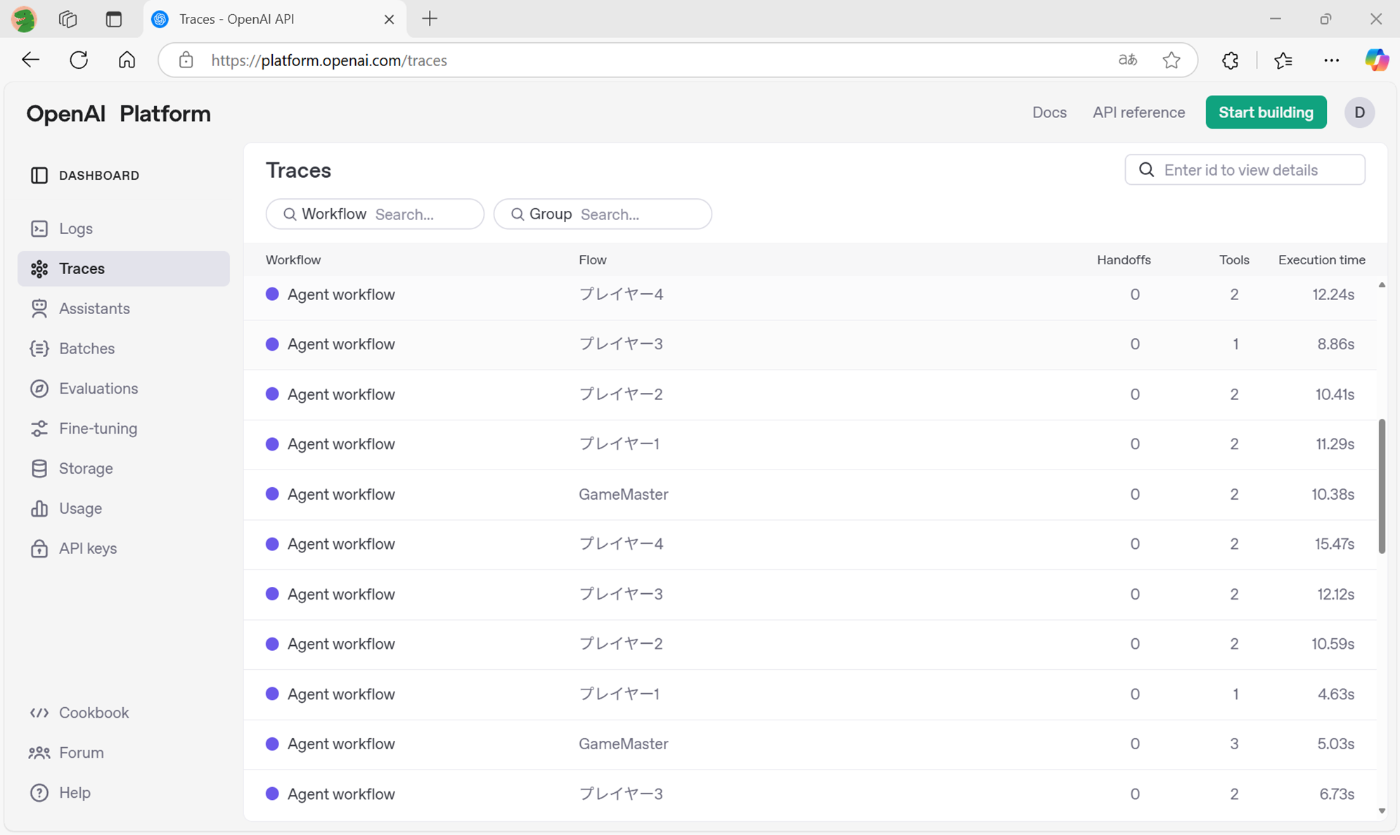Viewport: 1400px width, 835px height.
Task: Open the Copilot icon in the toolbar
Action: pos(1377,60)
